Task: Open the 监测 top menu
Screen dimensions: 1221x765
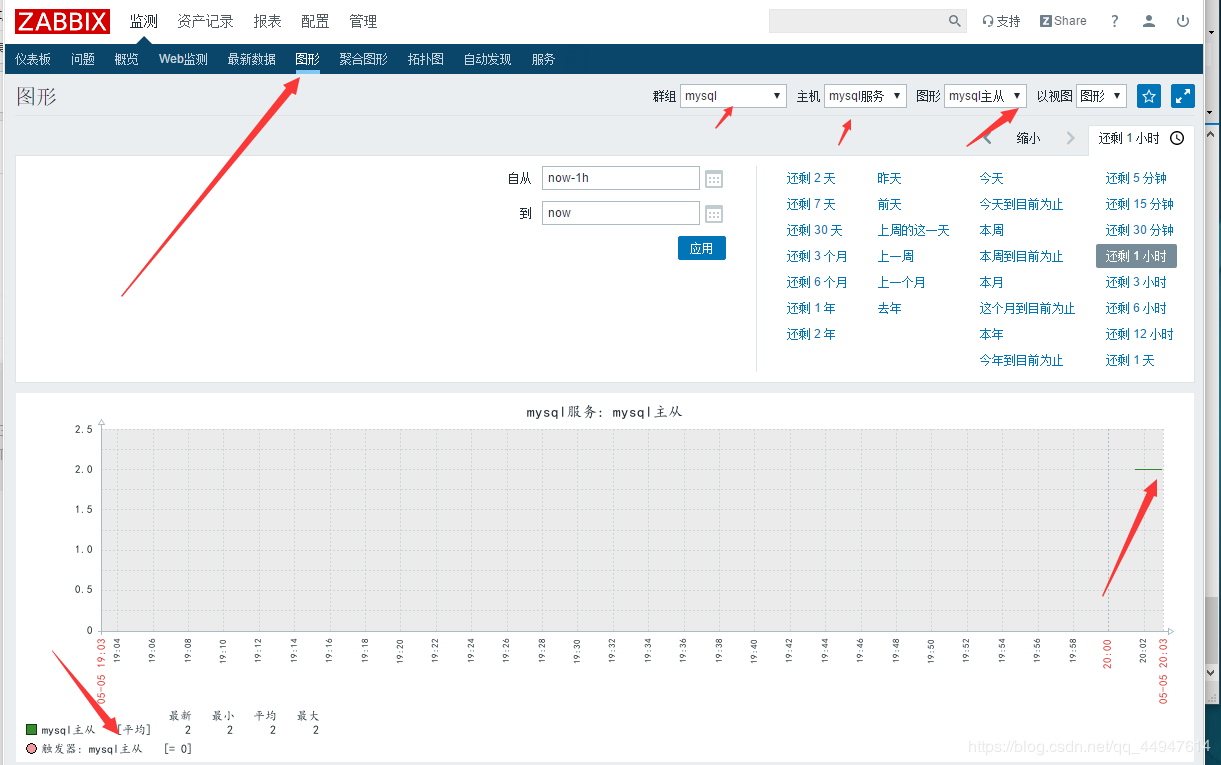Action: click(x=144, y=21)
